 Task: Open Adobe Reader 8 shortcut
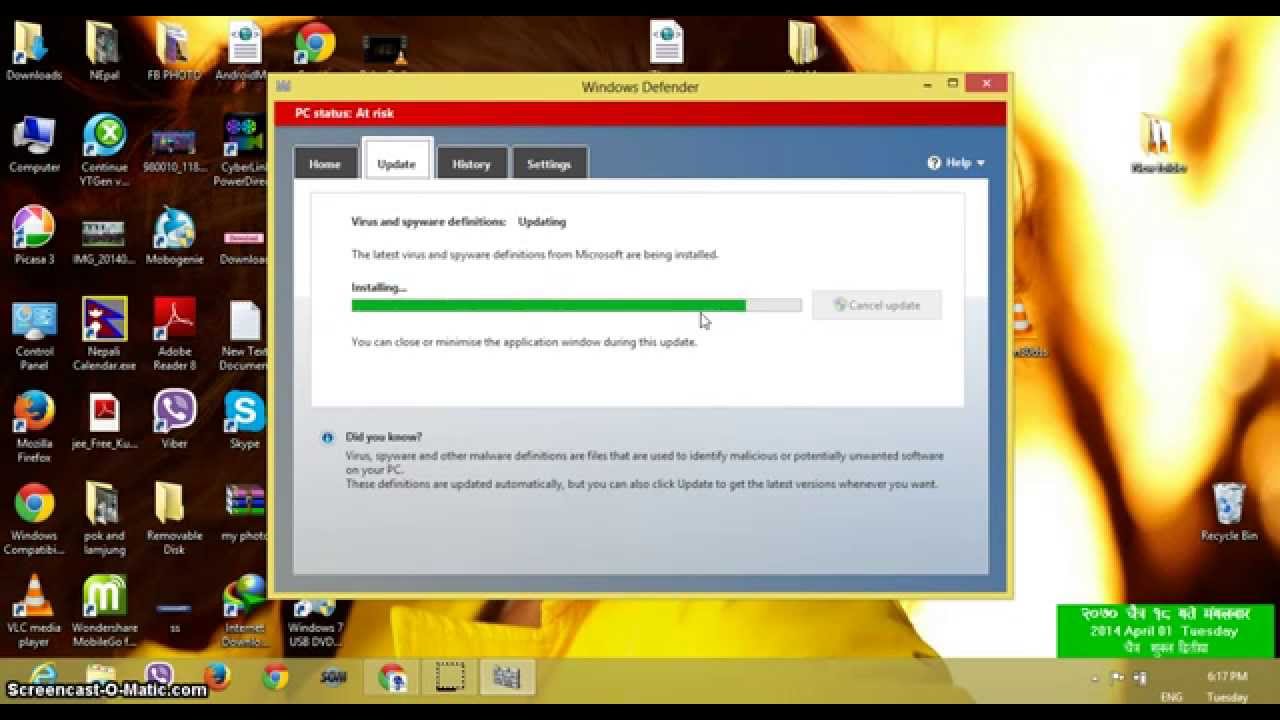click(174, 335)
